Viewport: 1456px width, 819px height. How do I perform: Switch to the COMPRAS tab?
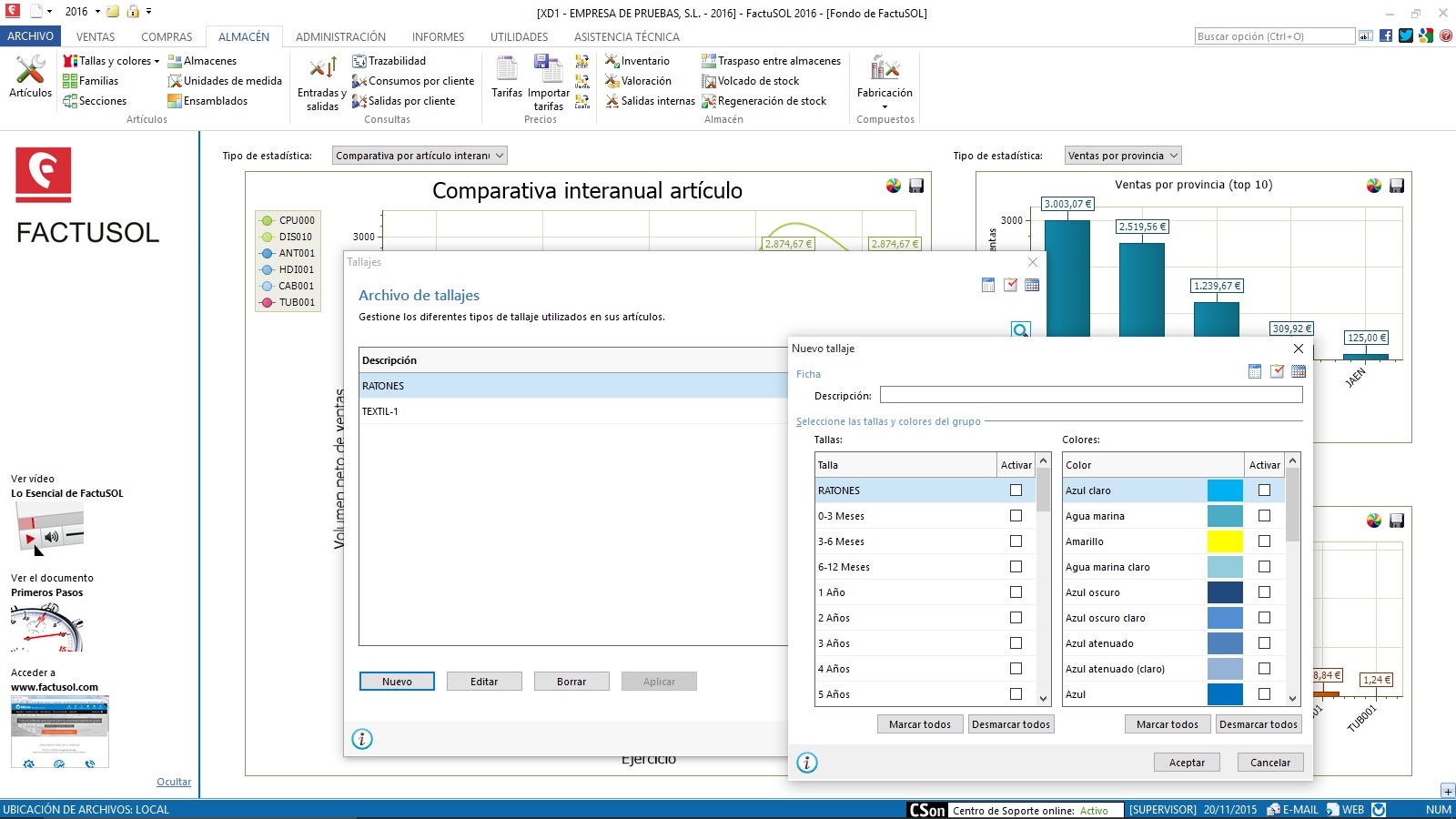[167, 37]
